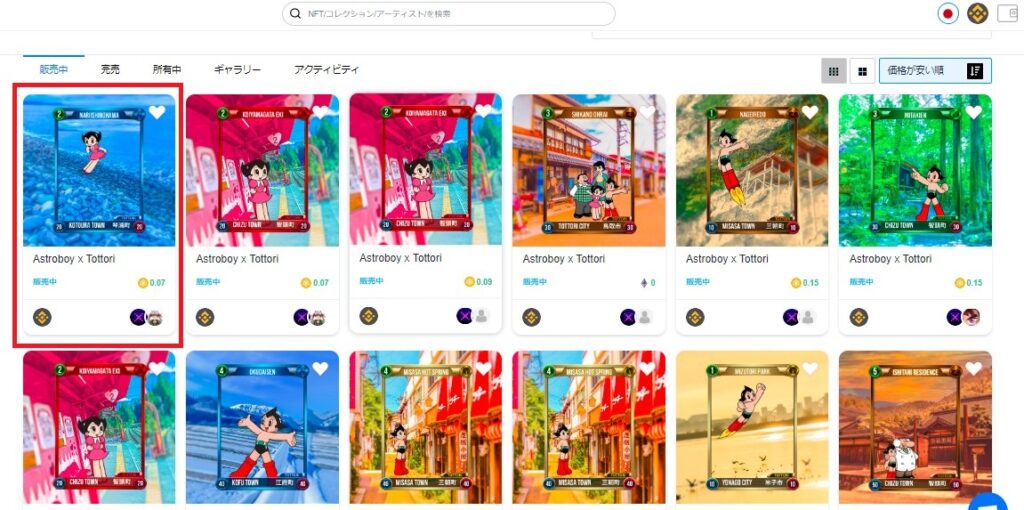Switch to the large grid view icon
The width and height of the screenshot is (1024, 510).
click(862, 71)
